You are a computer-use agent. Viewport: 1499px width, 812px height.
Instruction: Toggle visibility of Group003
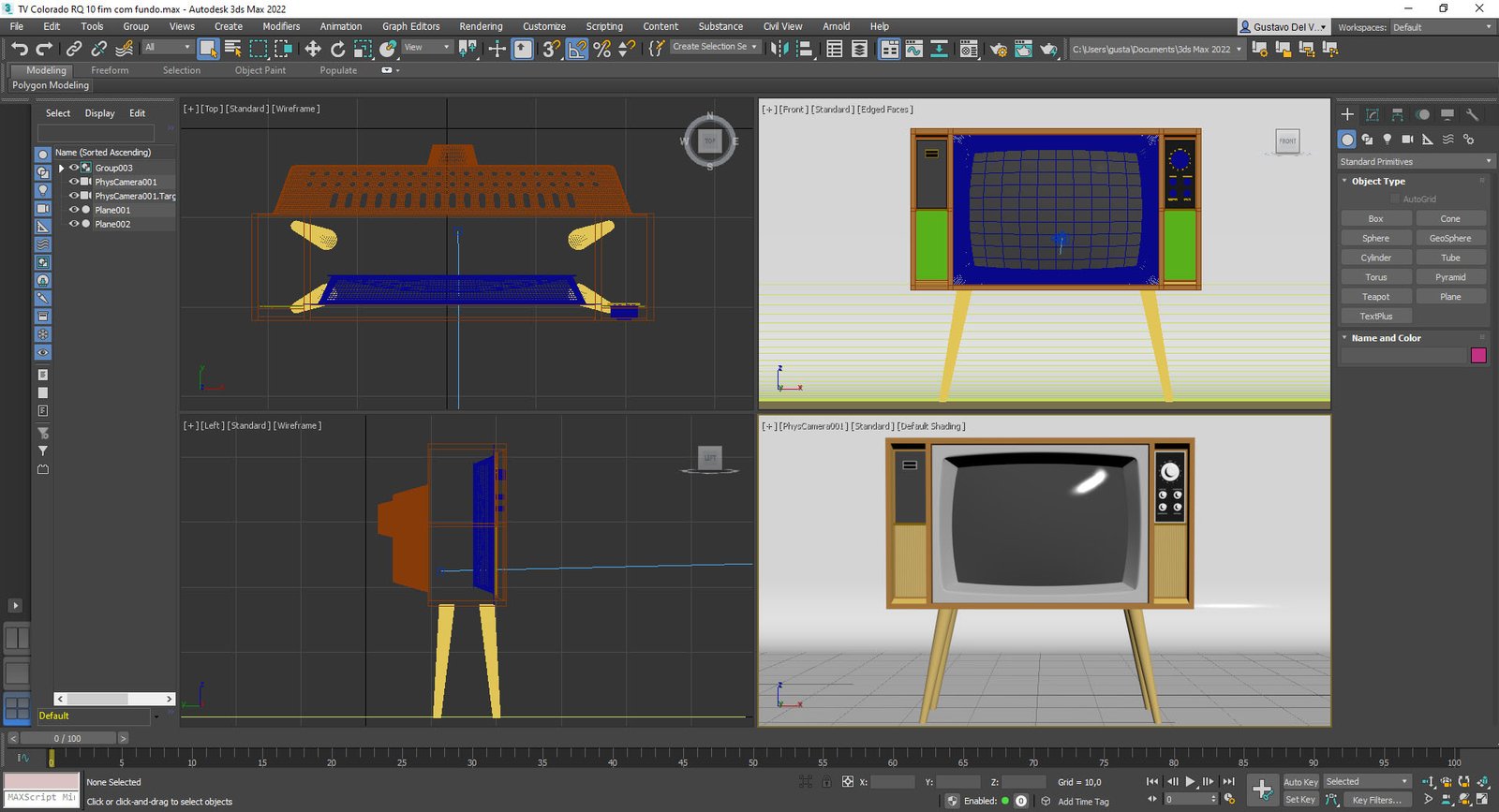(x=74, y=168)
